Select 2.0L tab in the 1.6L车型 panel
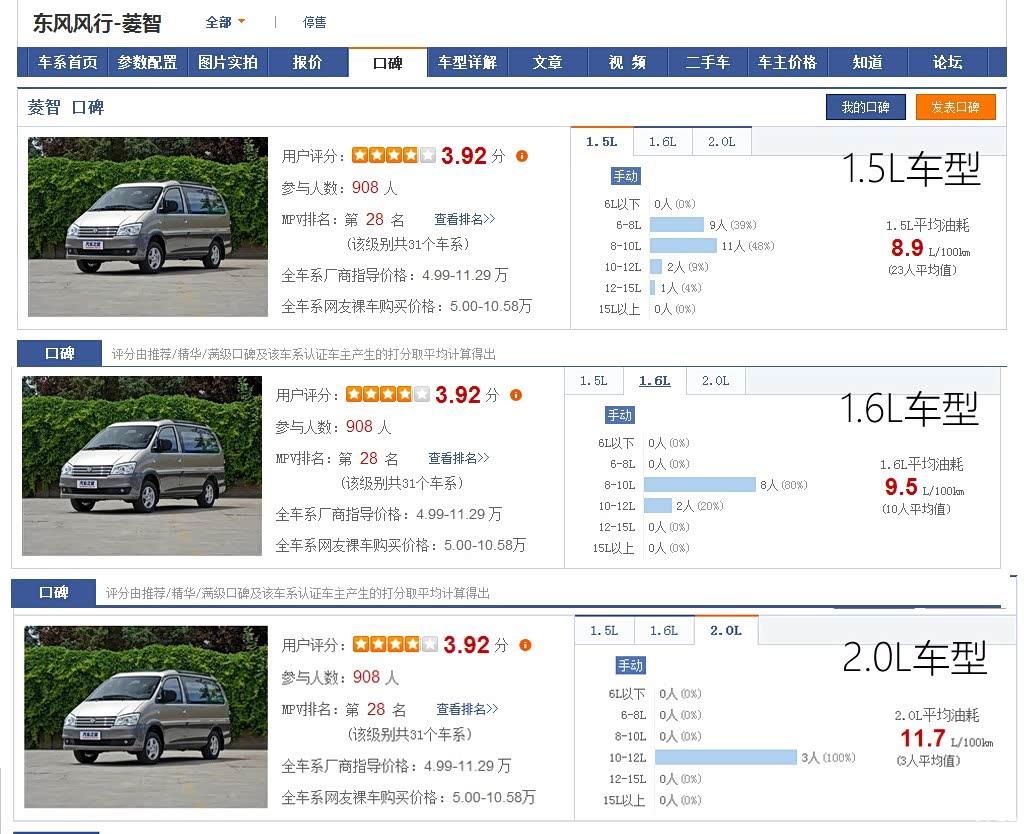 pyautogui.click(x=716, y=381)
